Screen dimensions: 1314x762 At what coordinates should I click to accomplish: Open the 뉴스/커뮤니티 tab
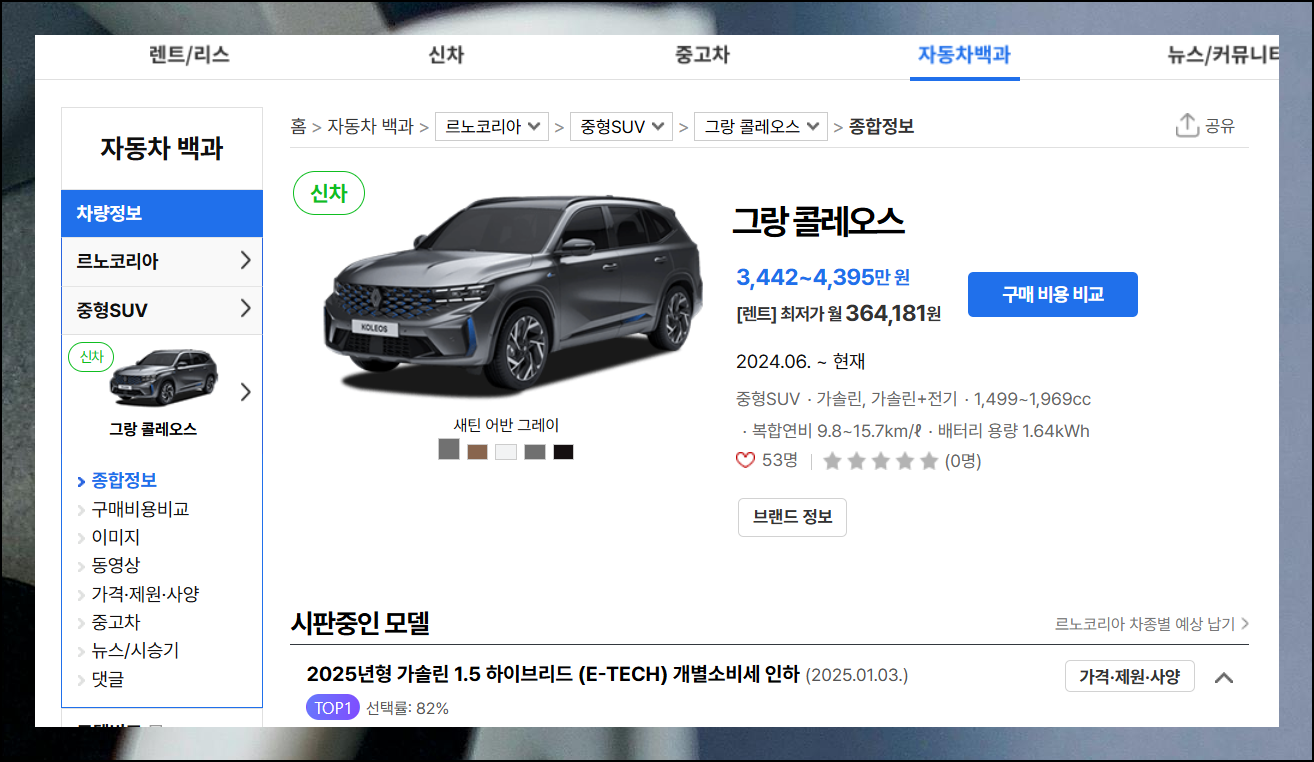tap(1223, 55)
